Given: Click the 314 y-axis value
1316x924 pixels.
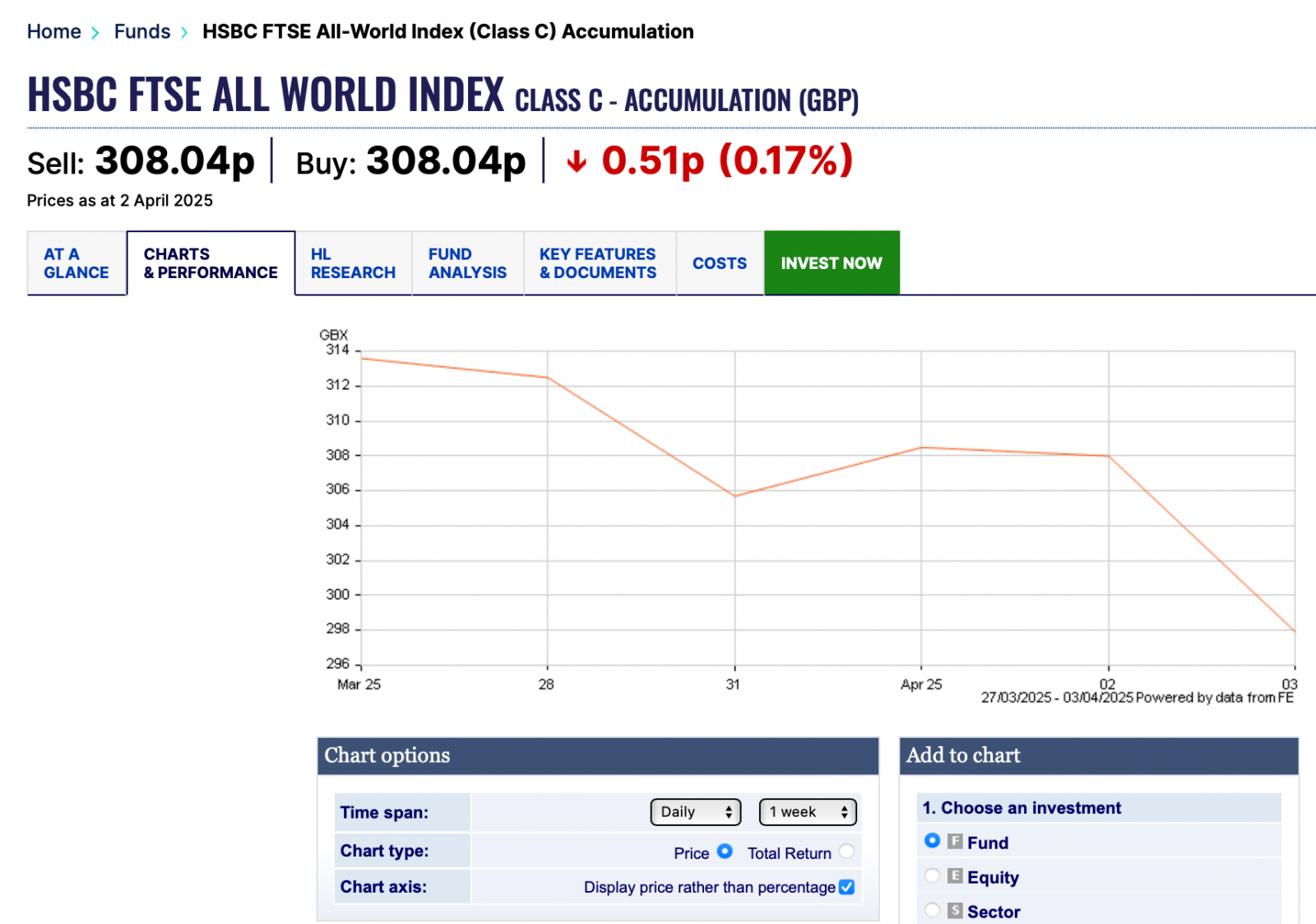Looking at the screenshot, I should pyautogui.click(x=337, y=350).
